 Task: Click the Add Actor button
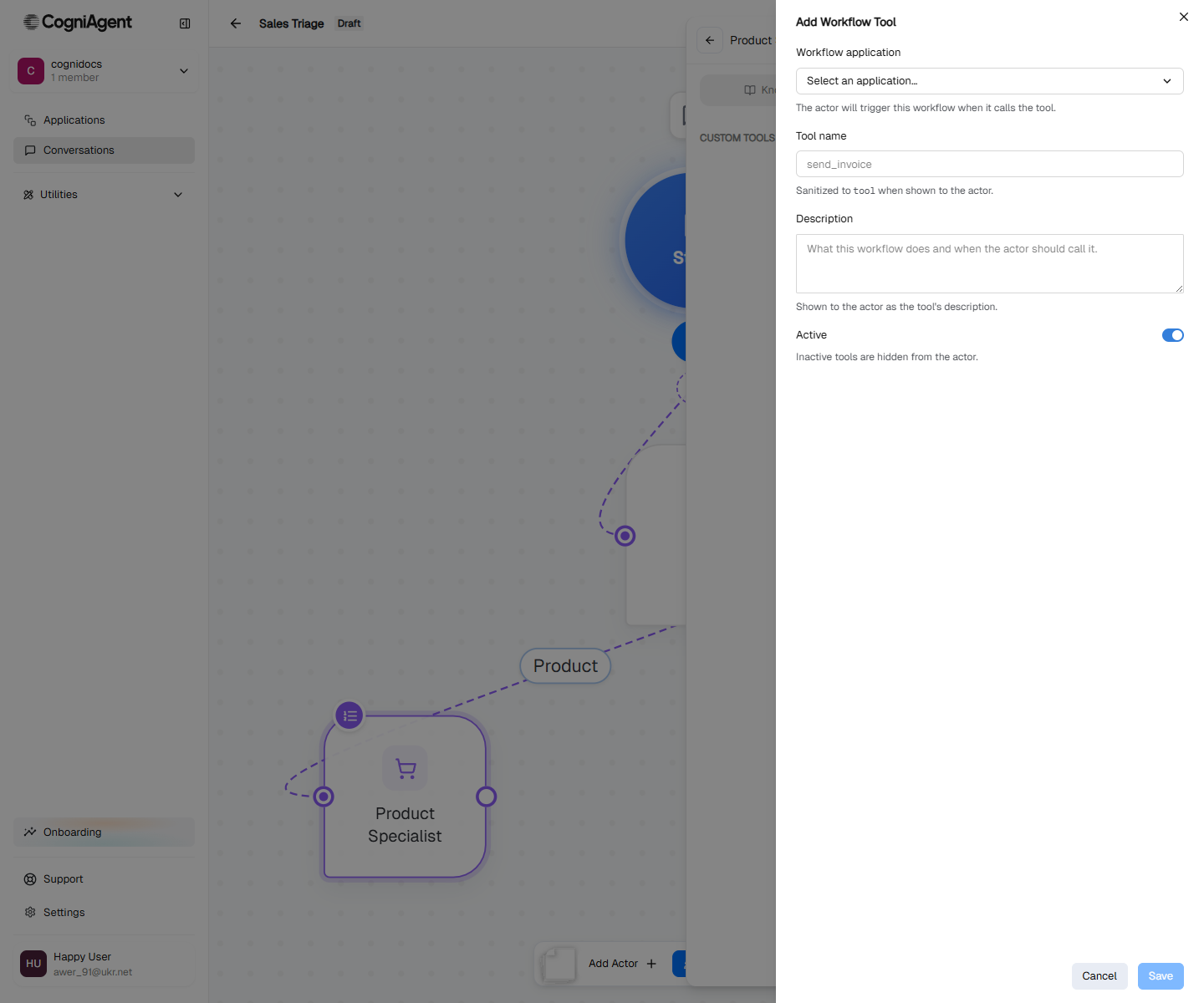click(x=622, y=964)
